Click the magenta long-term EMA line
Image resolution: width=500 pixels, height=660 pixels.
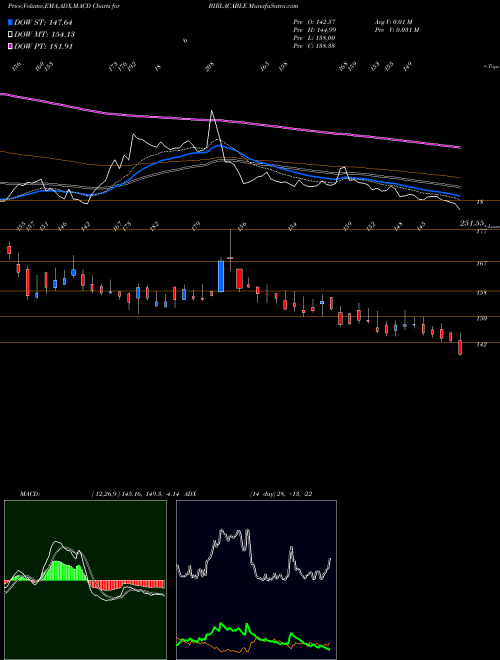point(229,121)
